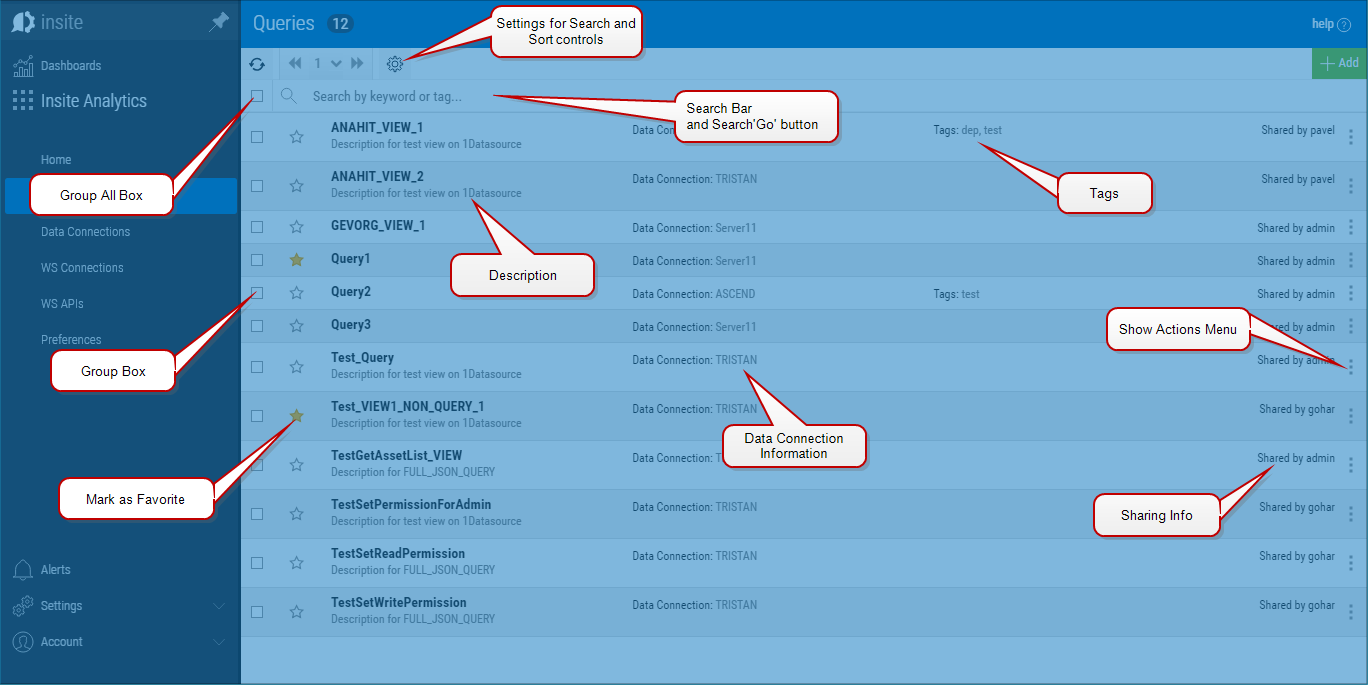Refresh the queries list
This screenshot has height=685, width=1368.
pyautogui.click(x=258, y=63)
